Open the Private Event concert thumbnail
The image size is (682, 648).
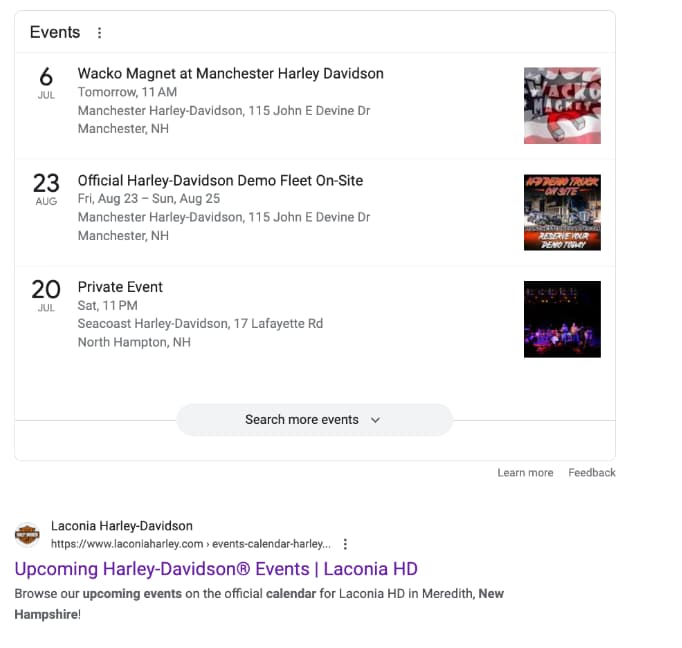click(562, 319)
